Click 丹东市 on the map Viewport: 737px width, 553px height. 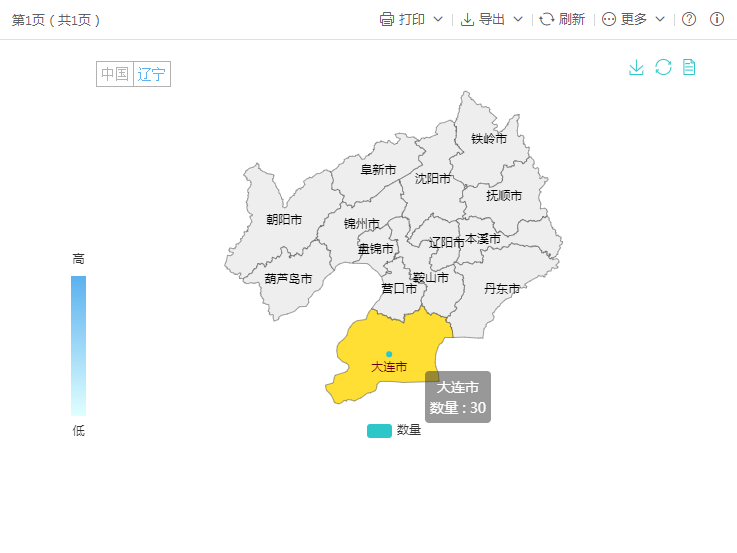(x=502, y=288)
